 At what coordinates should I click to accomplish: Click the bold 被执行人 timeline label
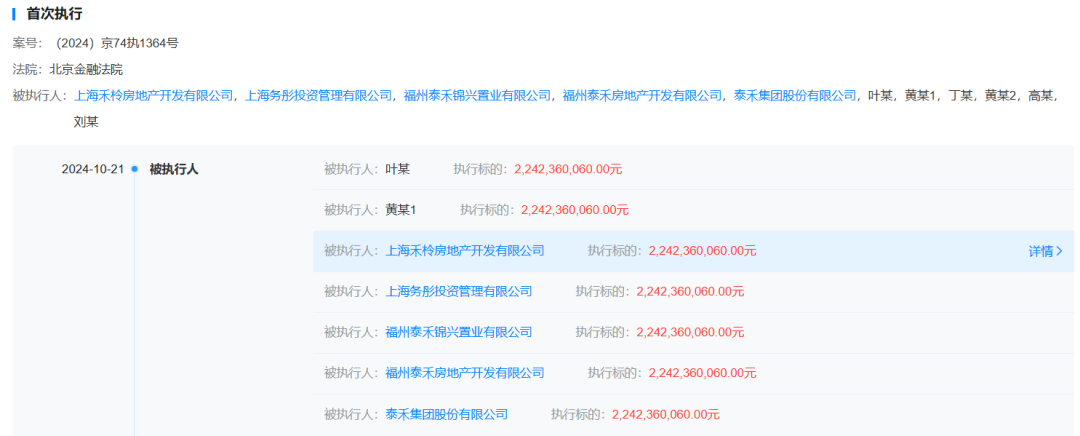click(174, 169)
